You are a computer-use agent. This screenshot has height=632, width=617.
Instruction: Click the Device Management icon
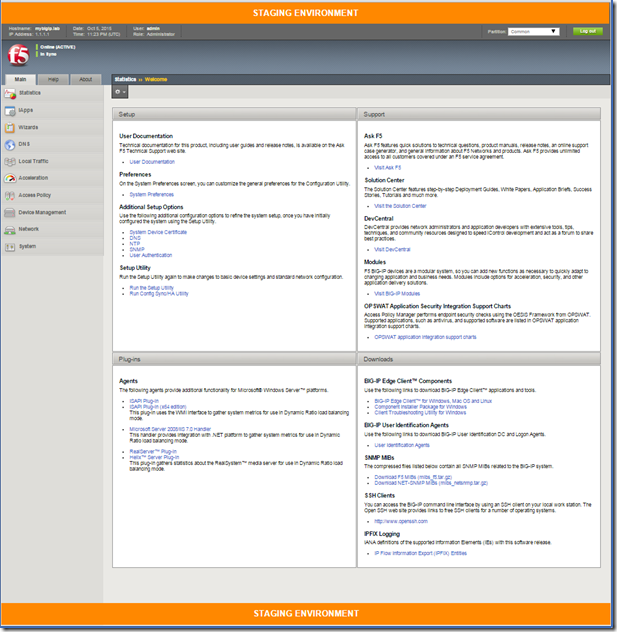point(10,212)
